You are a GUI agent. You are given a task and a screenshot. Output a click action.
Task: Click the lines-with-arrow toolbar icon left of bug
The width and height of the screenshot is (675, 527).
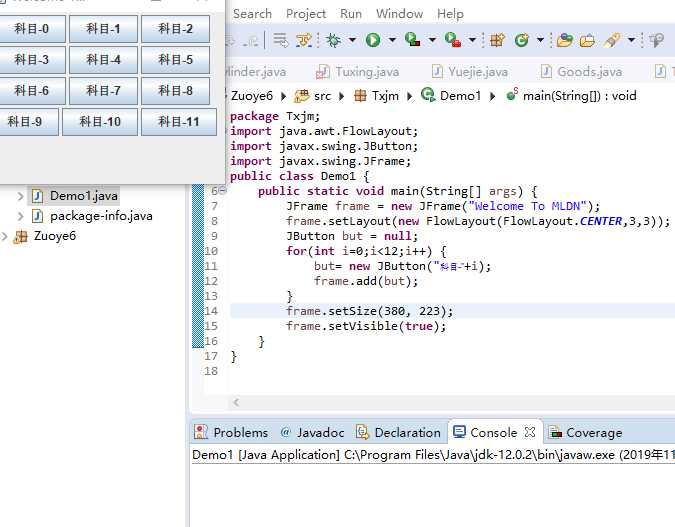click(x=281, y=40)
